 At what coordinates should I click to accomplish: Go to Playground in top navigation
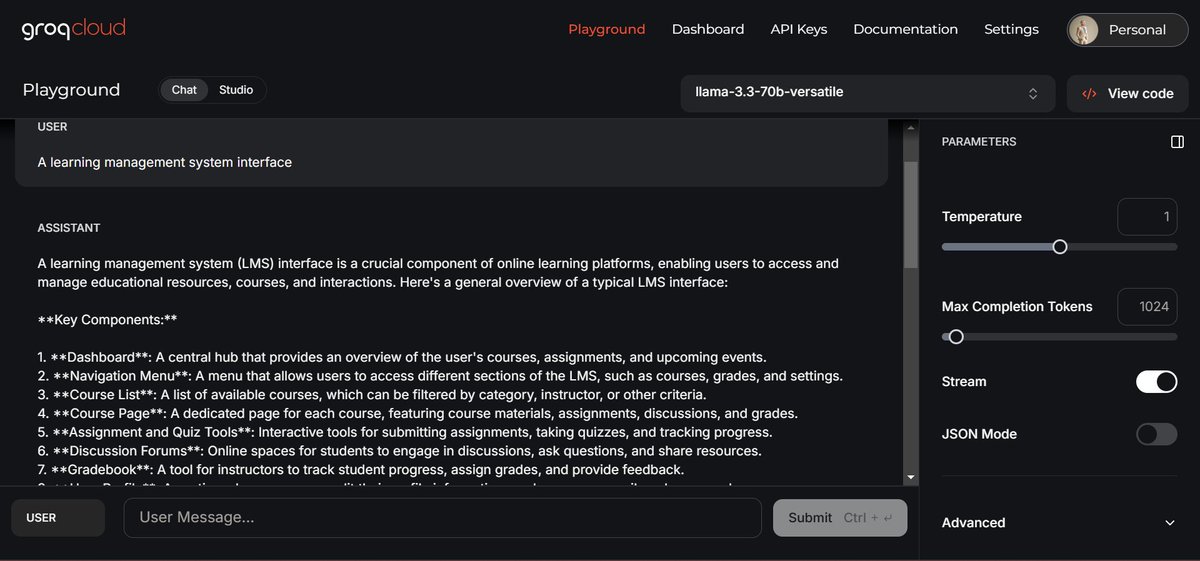[606, 29]
